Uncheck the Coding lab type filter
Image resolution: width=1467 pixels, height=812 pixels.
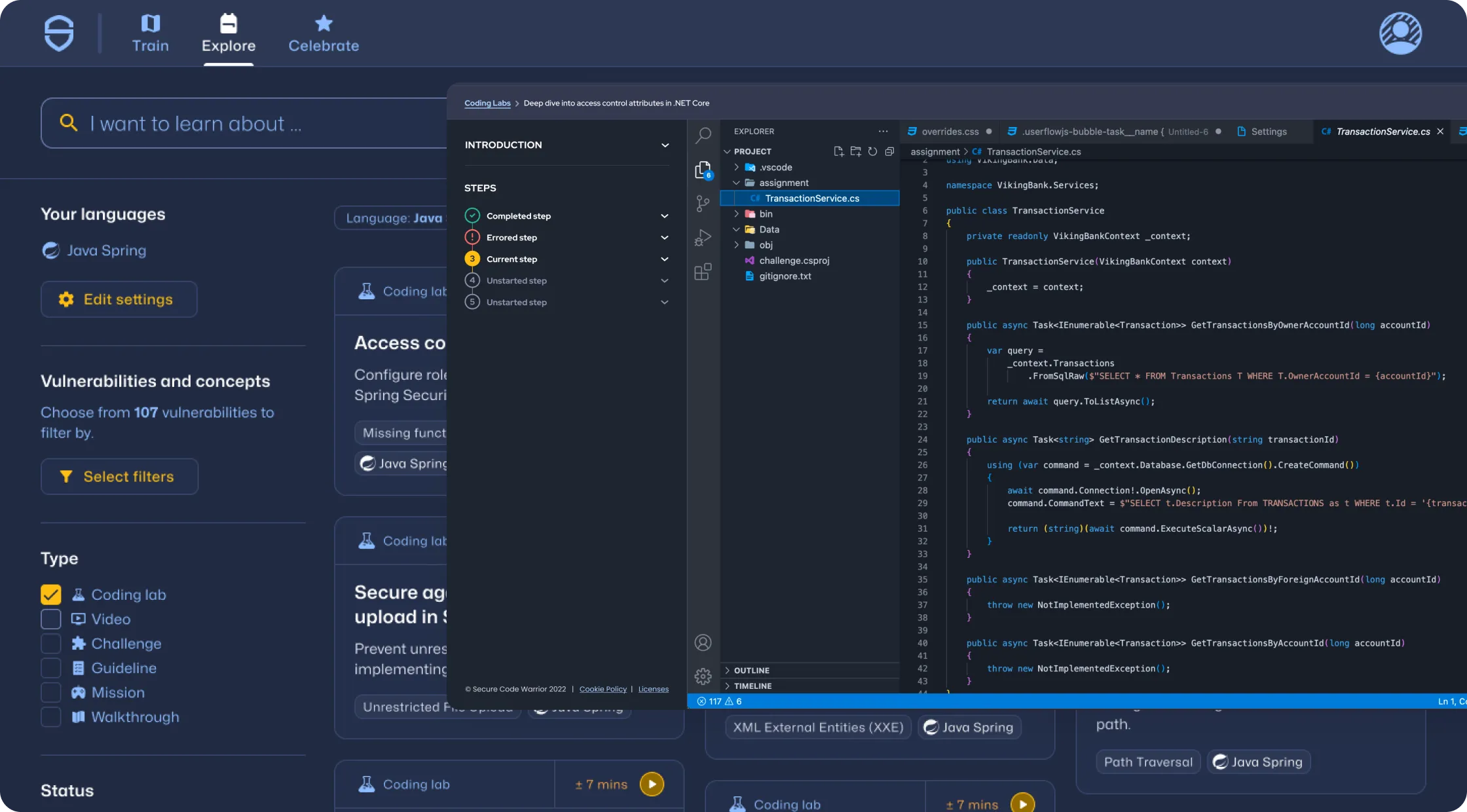(50, 595)
